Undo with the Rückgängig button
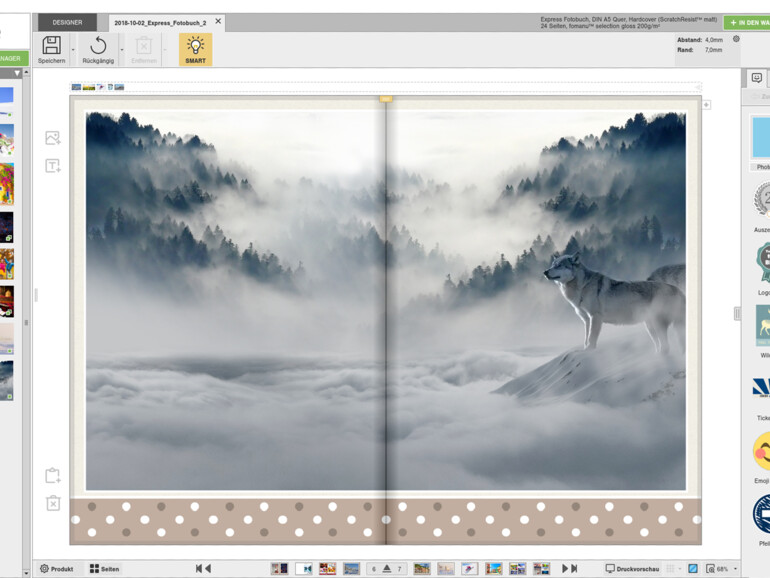Image resolution: width=770 pixels, height=578 pixels. click(98, 50)
